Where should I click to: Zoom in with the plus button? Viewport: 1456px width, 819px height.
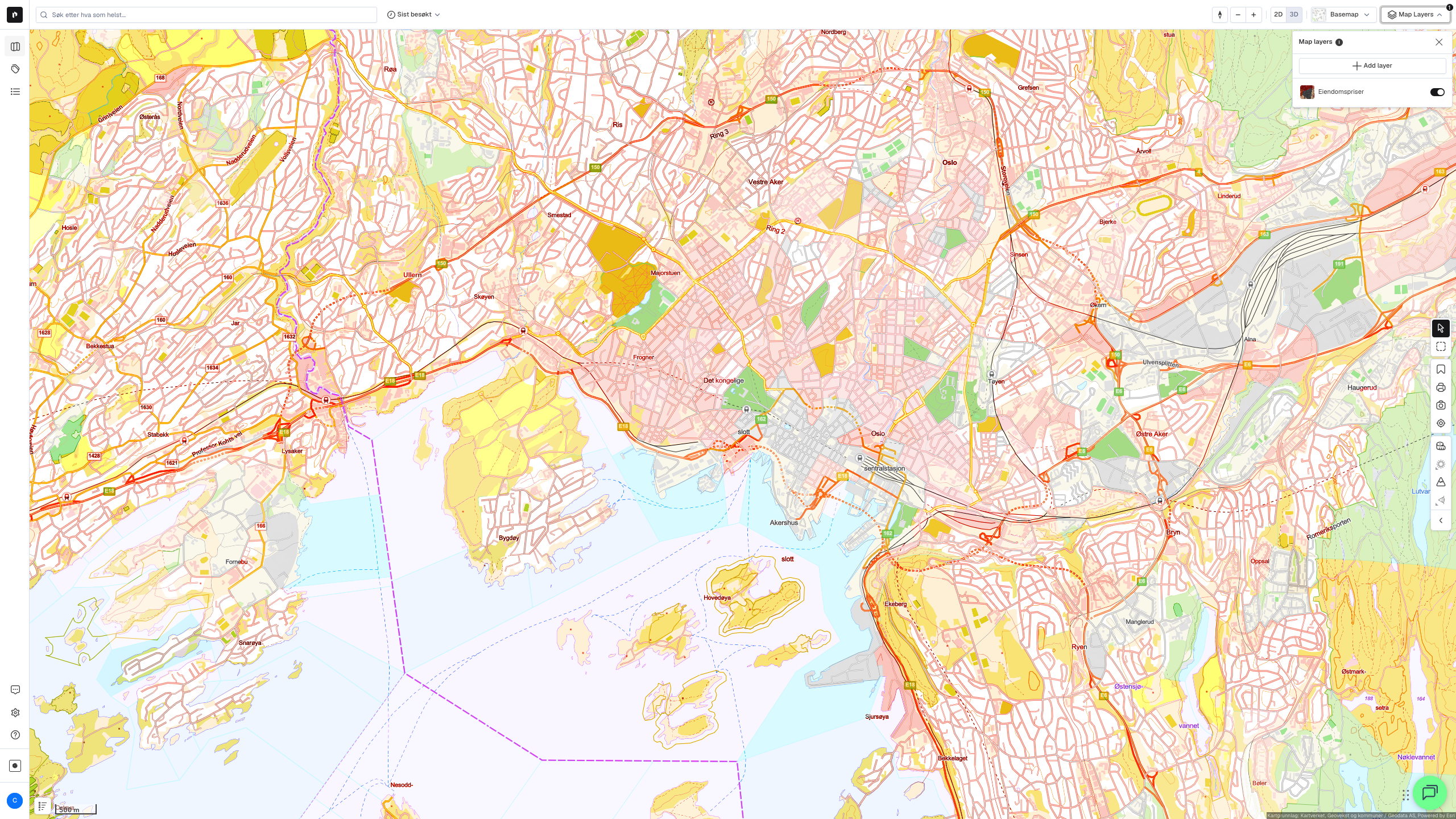(x=1254, y=15)
